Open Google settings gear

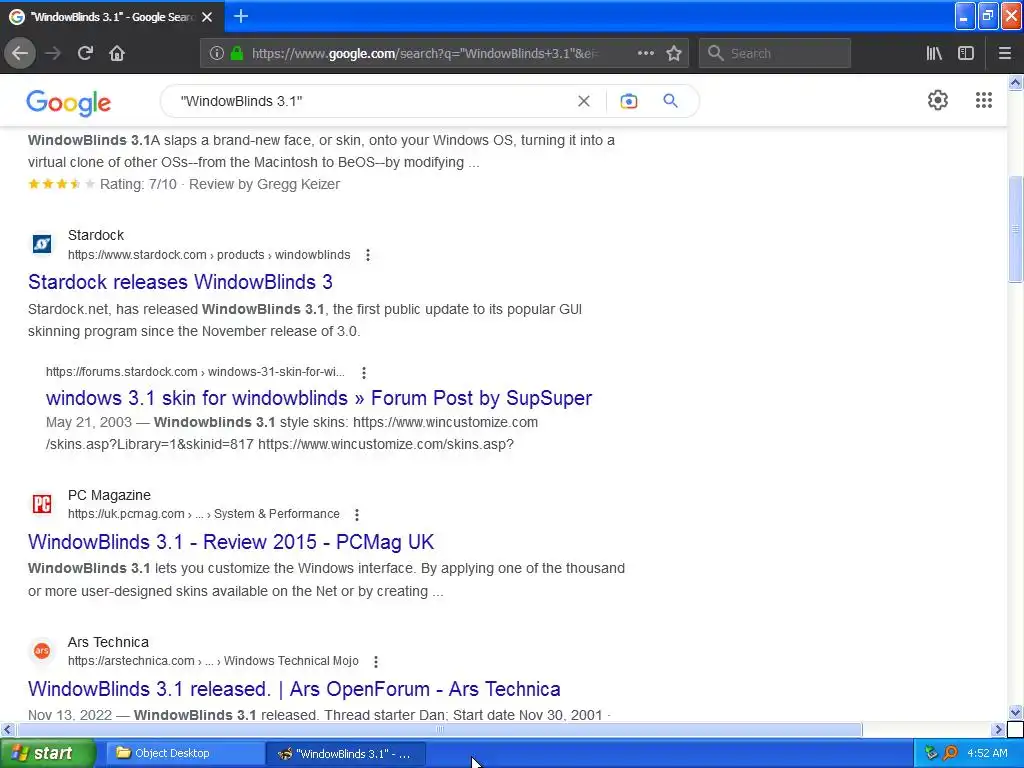point(938,100)
